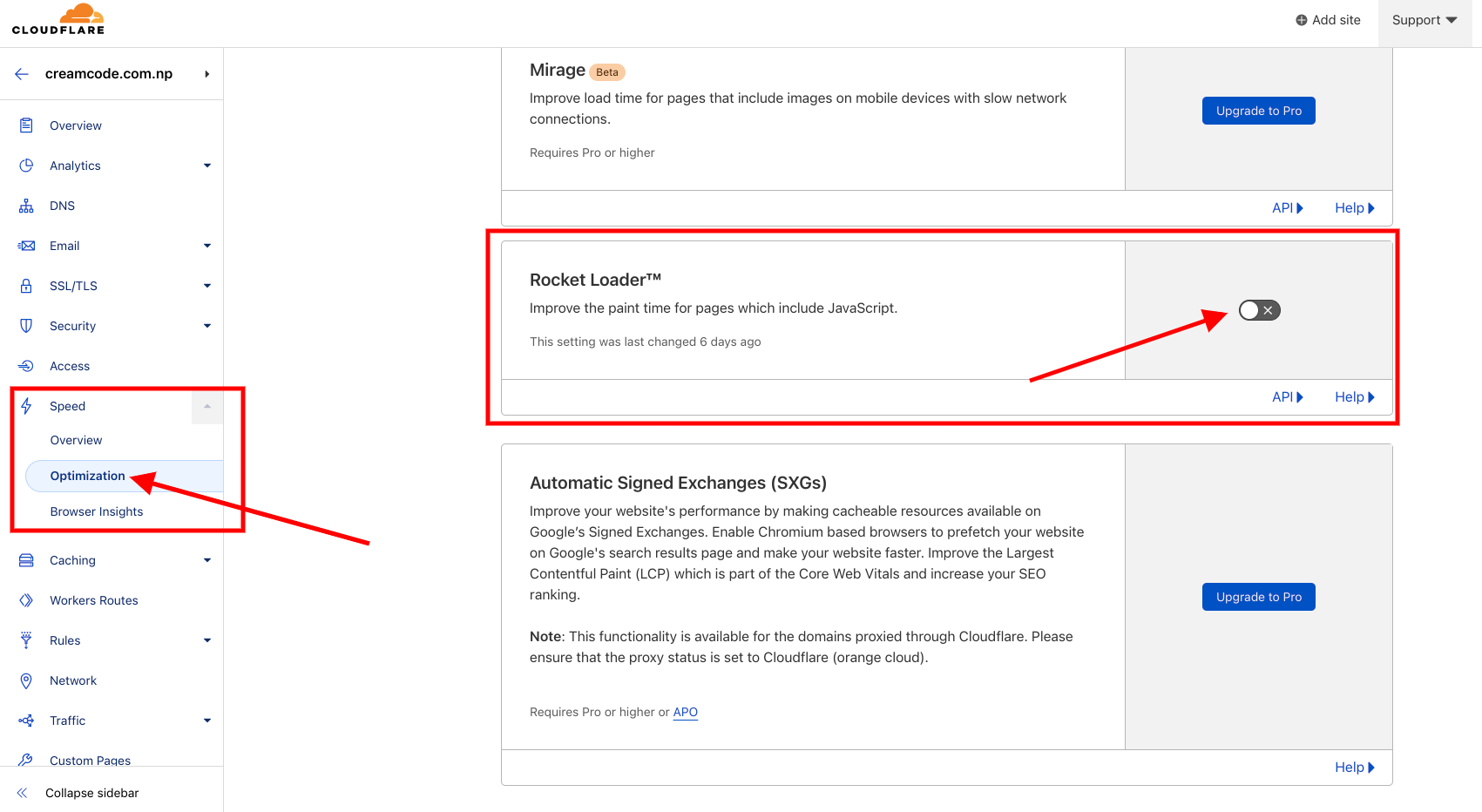This screenshot has height=812, width=1482.
Task: Click Upgrade to Pro for Mirage
Action: tap(1258, 111)
